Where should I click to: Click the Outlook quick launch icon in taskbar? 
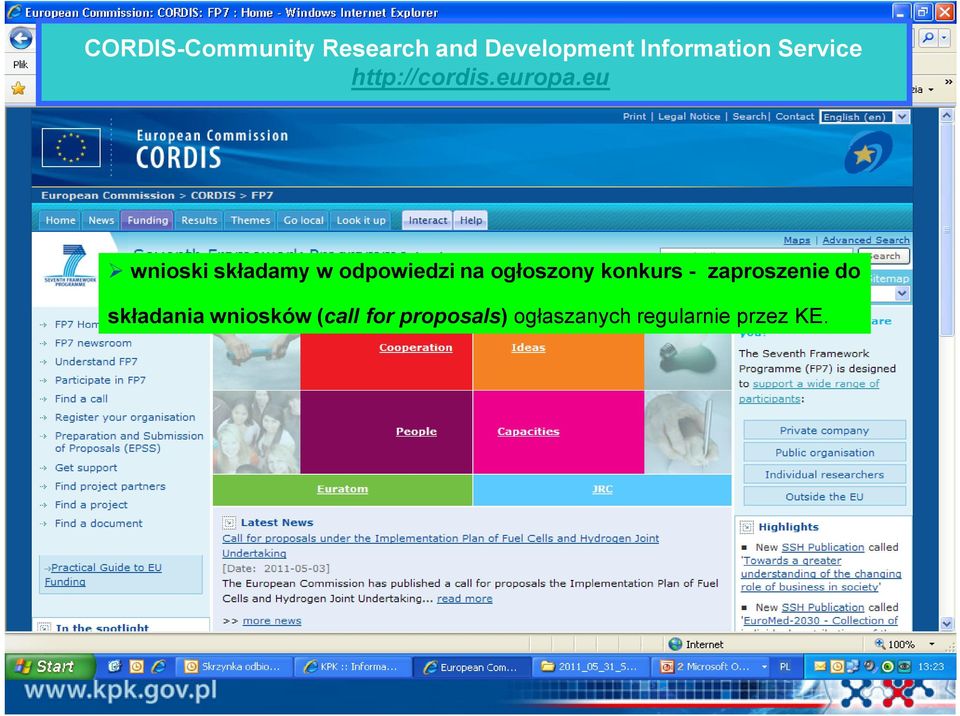pyautogui.click(x=137, y=666)
